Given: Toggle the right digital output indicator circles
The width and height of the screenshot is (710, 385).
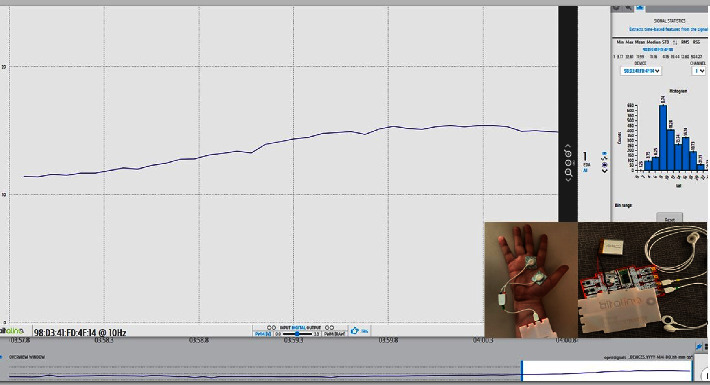Looking at the screenshot, I should (x=329, y=327).
